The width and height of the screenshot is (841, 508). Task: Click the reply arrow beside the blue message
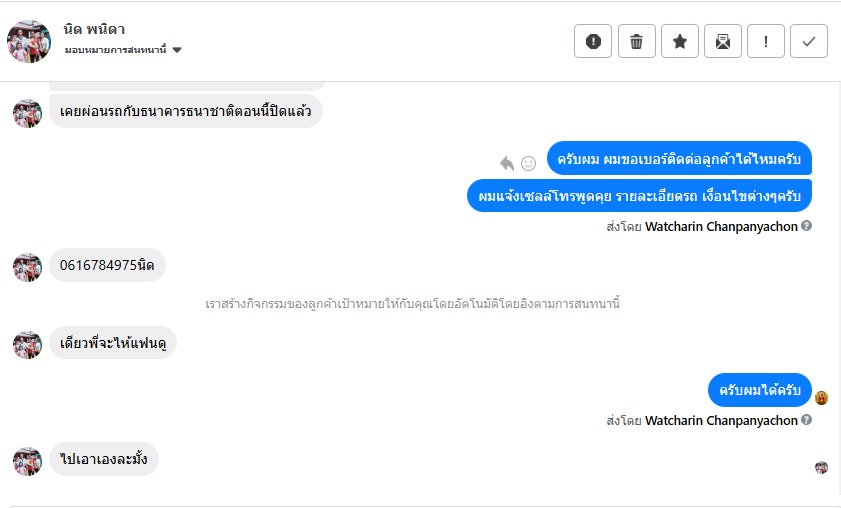(x=508, y=163)
